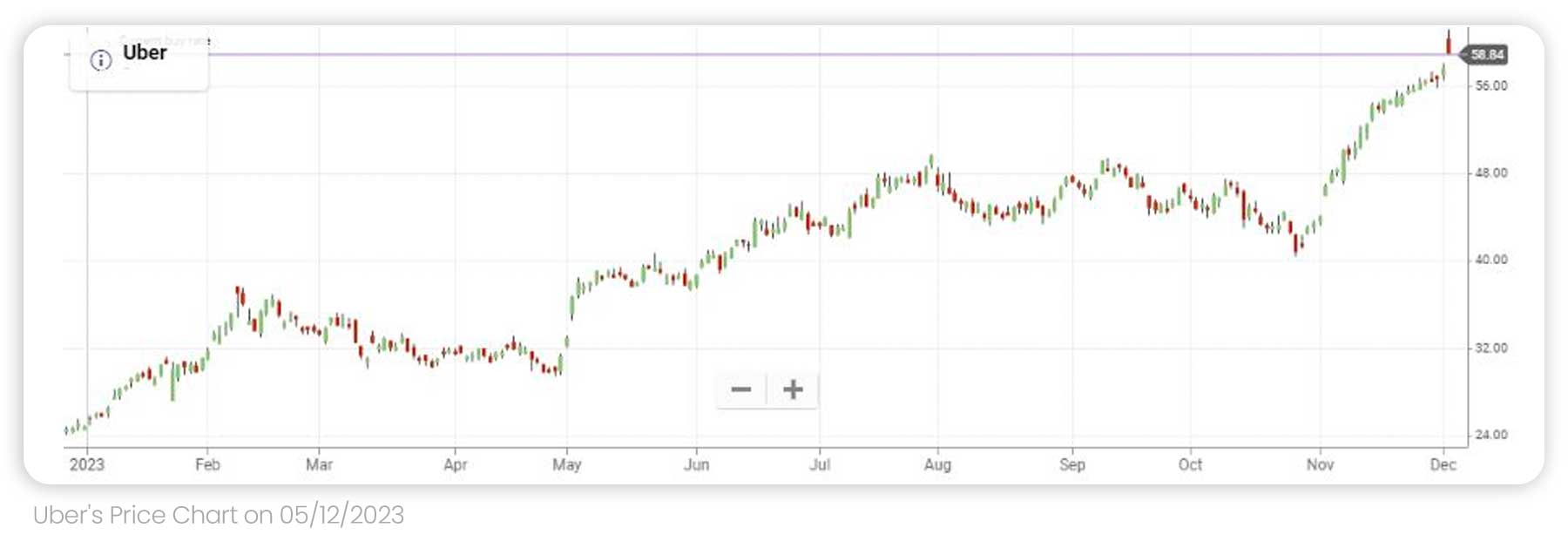1568x548 pixels.
Task: Click the info icon next to Uber
Action: [x=101, y=60]
